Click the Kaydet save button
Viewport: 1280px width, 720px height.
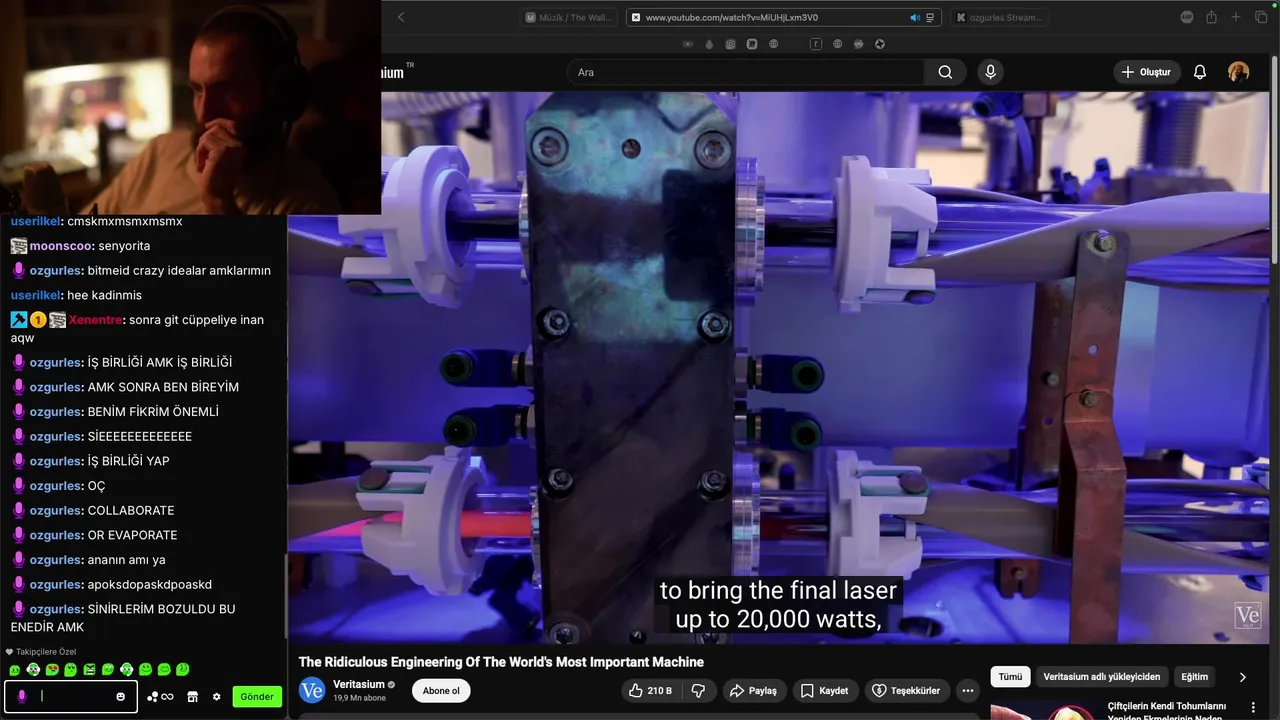(x=825, y=691)
